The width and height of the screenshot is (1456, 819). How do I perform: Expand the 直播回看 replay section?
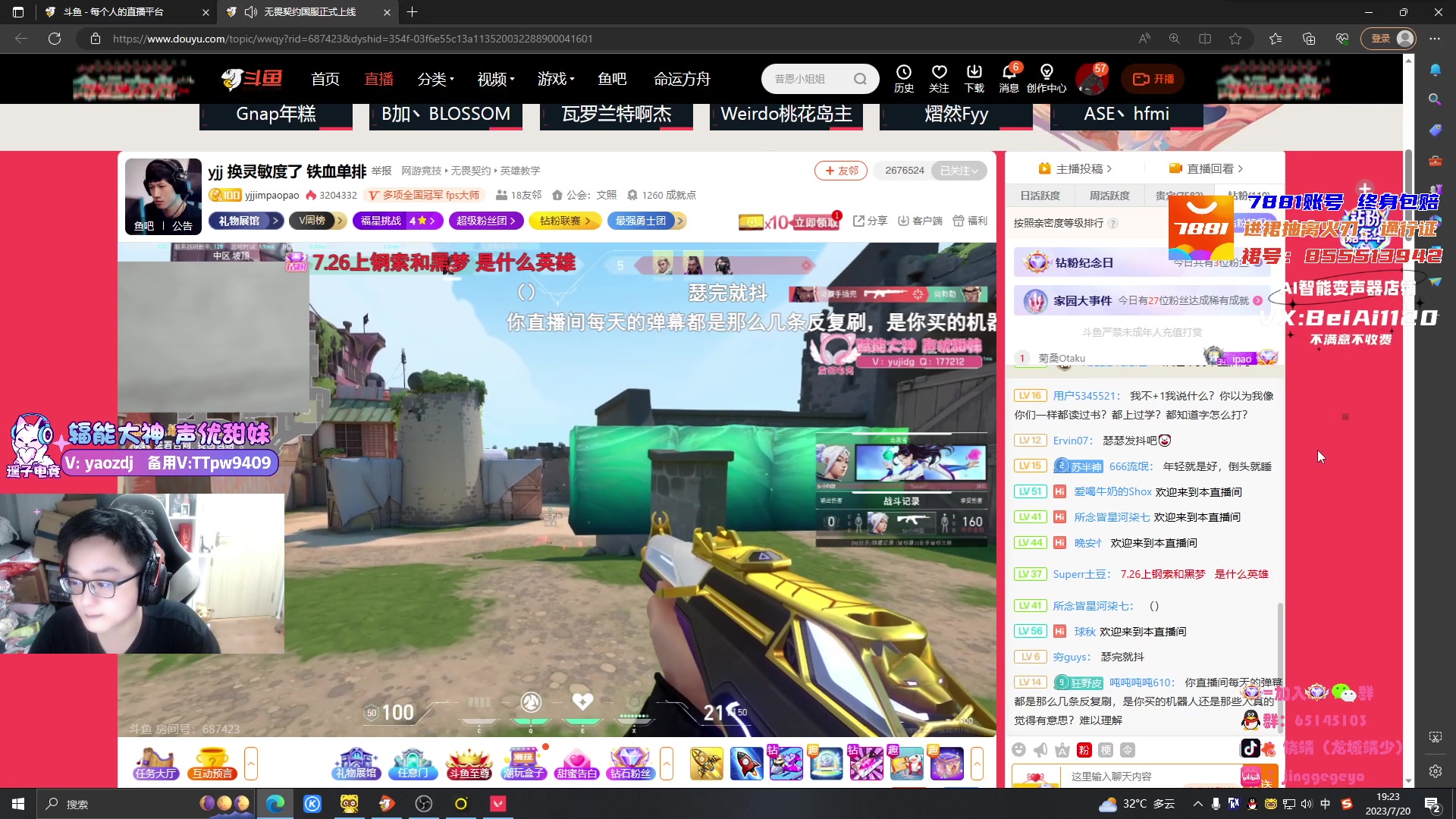[x=1206, y=168]
